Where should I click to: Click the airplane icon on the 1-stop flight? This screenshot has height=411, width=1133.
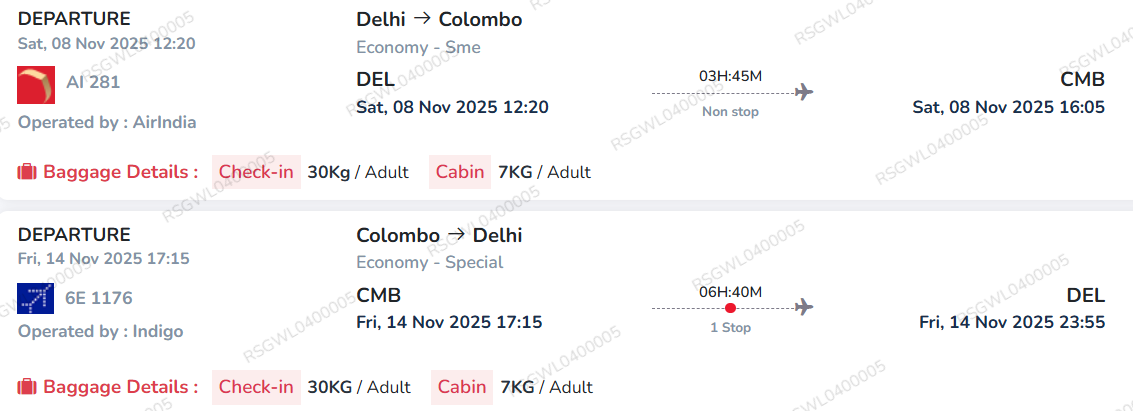803,307
